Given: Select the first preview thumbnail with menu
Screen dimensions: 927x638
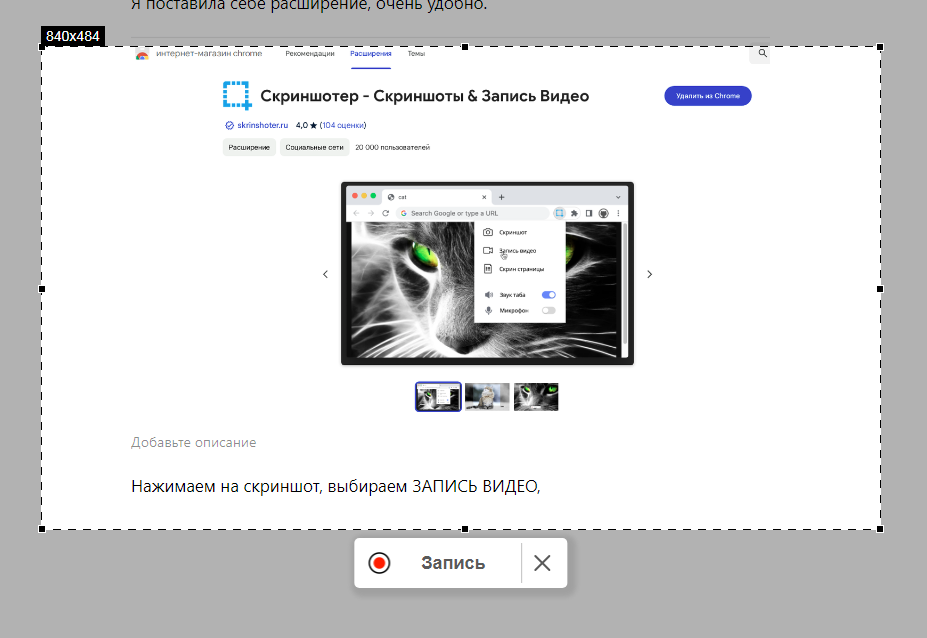Looking at the screenshot, I should click(438, 397).
